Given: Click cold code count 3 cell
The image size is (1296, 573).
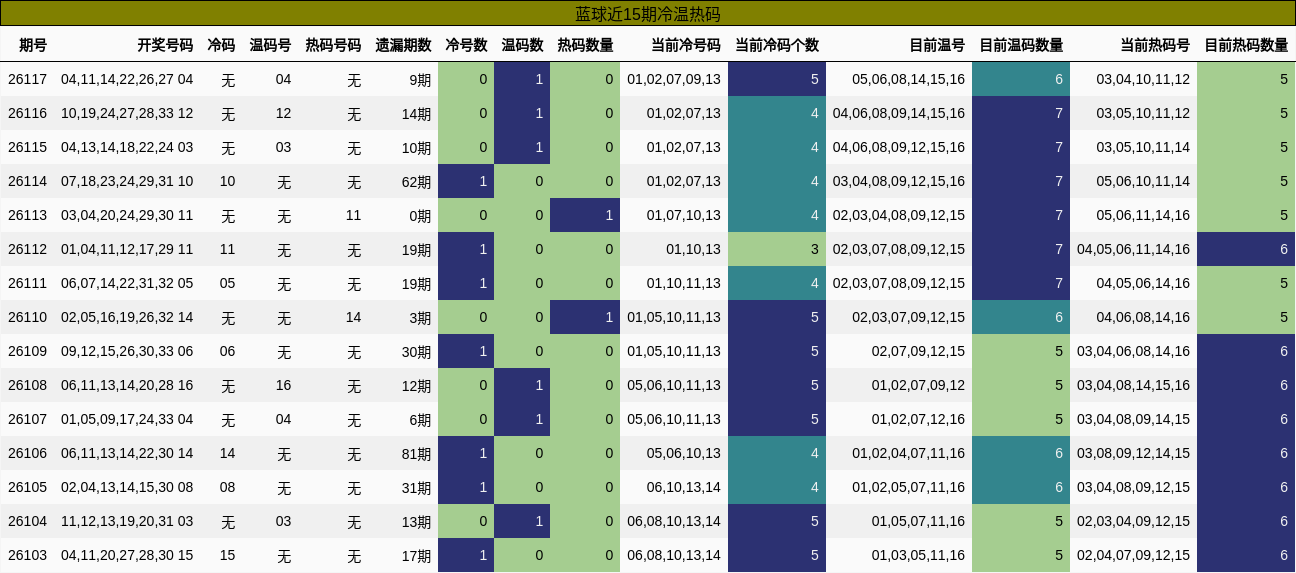Looking at the screenshot, I should point(777,249).
